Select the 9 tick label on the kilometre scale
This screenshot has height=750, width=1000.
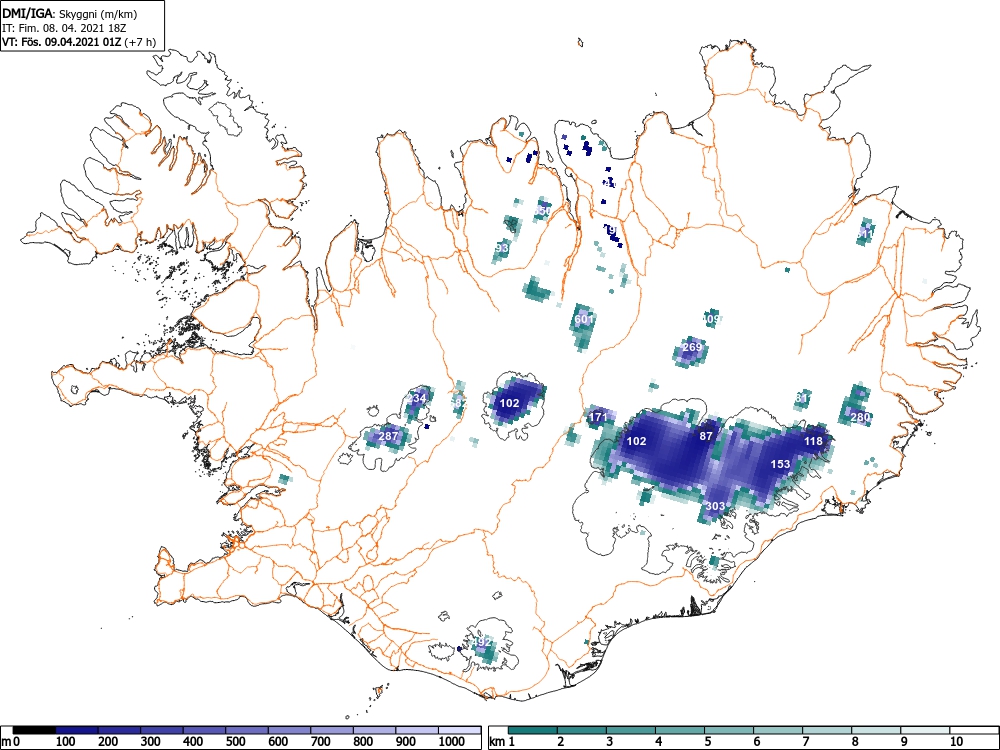pyautogui.click(x=904, y=742)
